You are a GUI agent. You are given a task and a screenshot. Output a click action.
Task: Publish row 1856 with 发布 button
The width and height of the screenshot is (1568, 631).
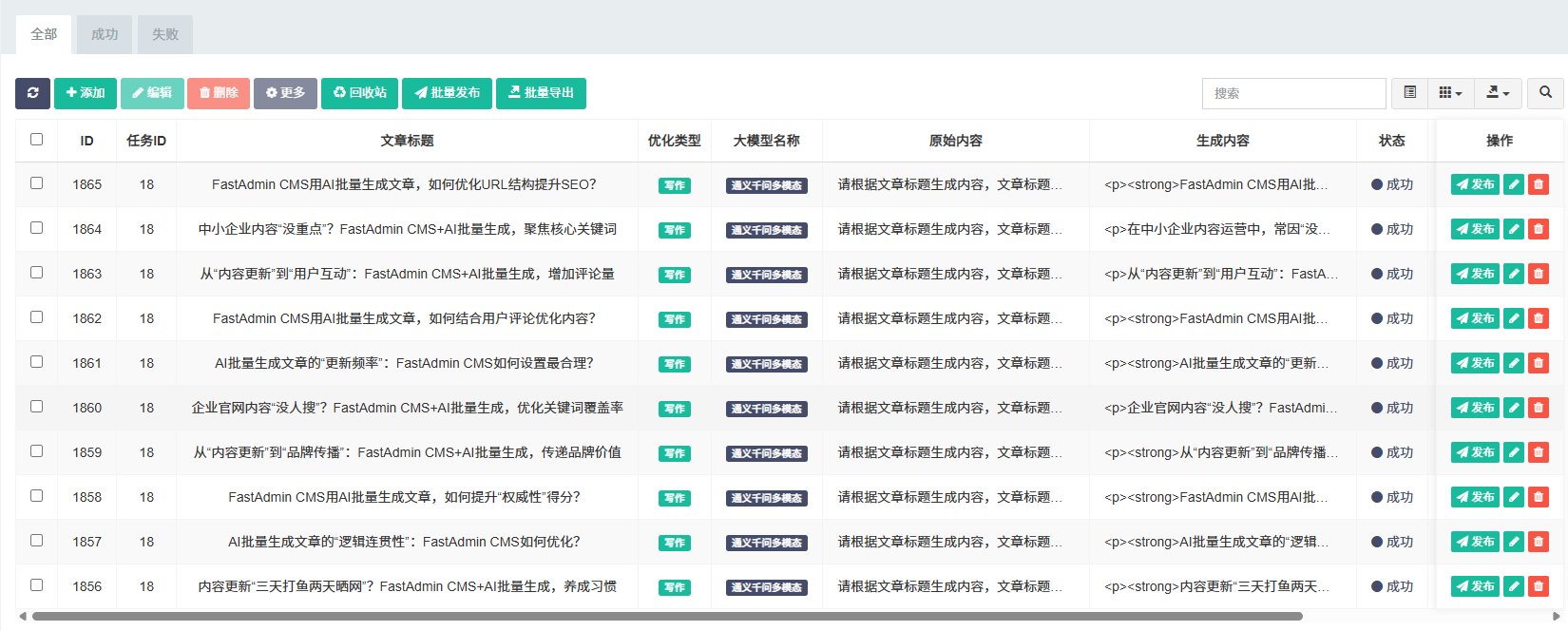[1476, 586]
